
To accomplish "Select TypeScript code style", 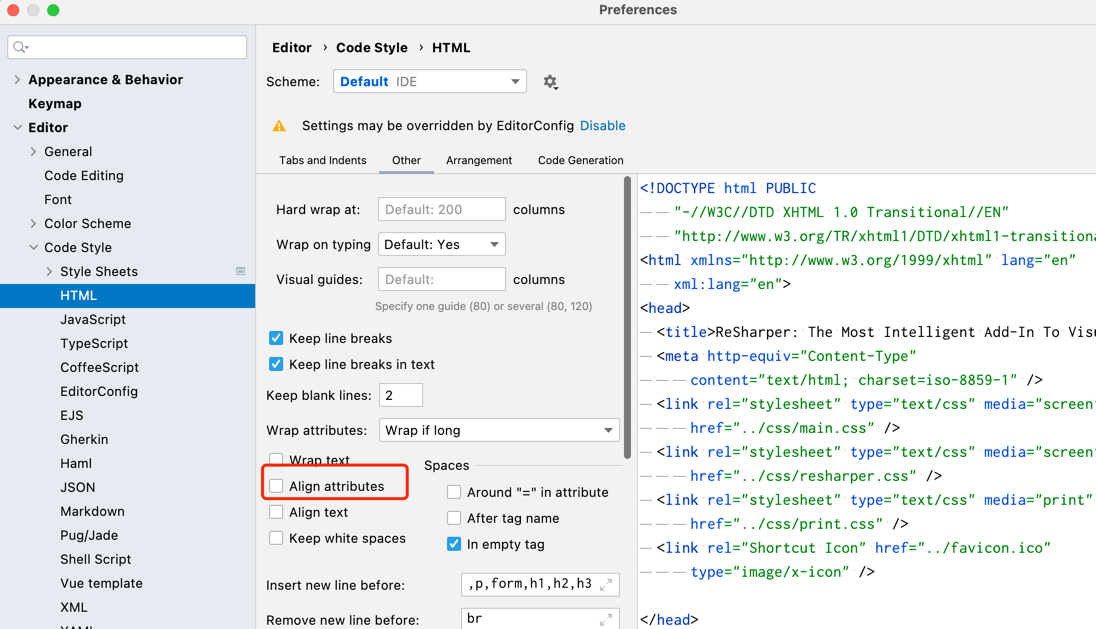I will click(94, 343).
